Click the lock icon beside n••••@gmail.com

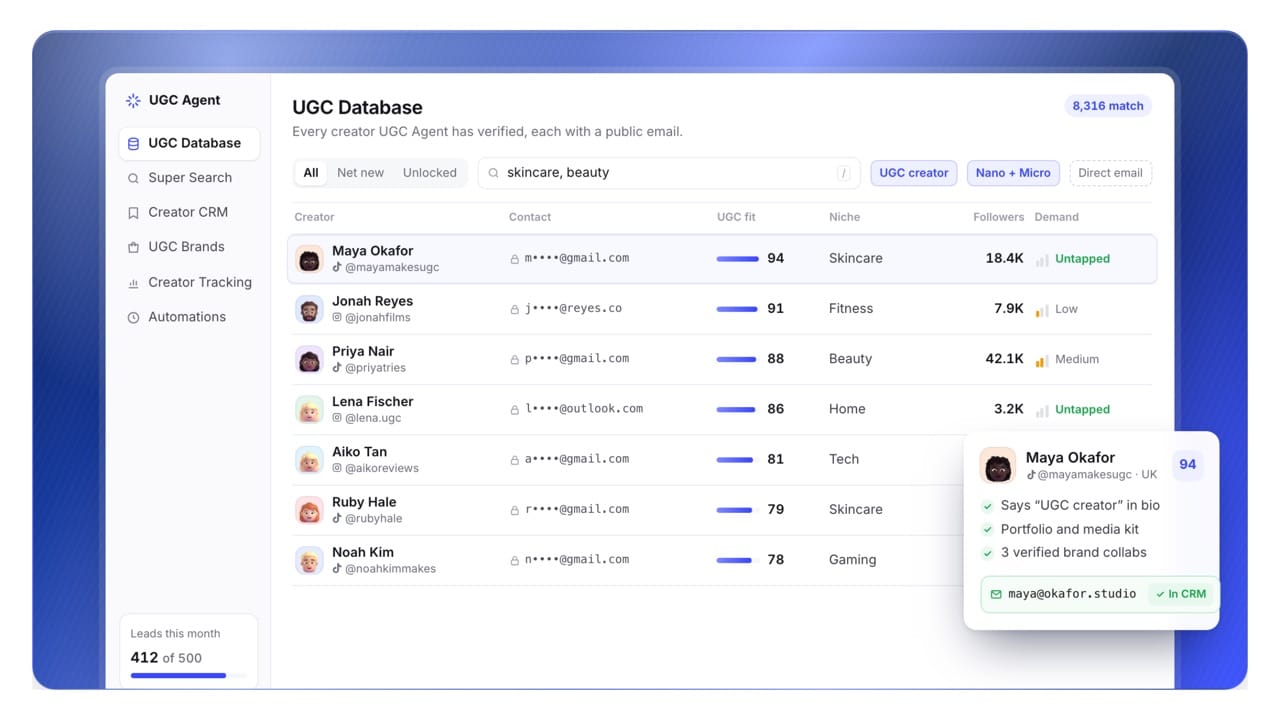pos(515,560)
